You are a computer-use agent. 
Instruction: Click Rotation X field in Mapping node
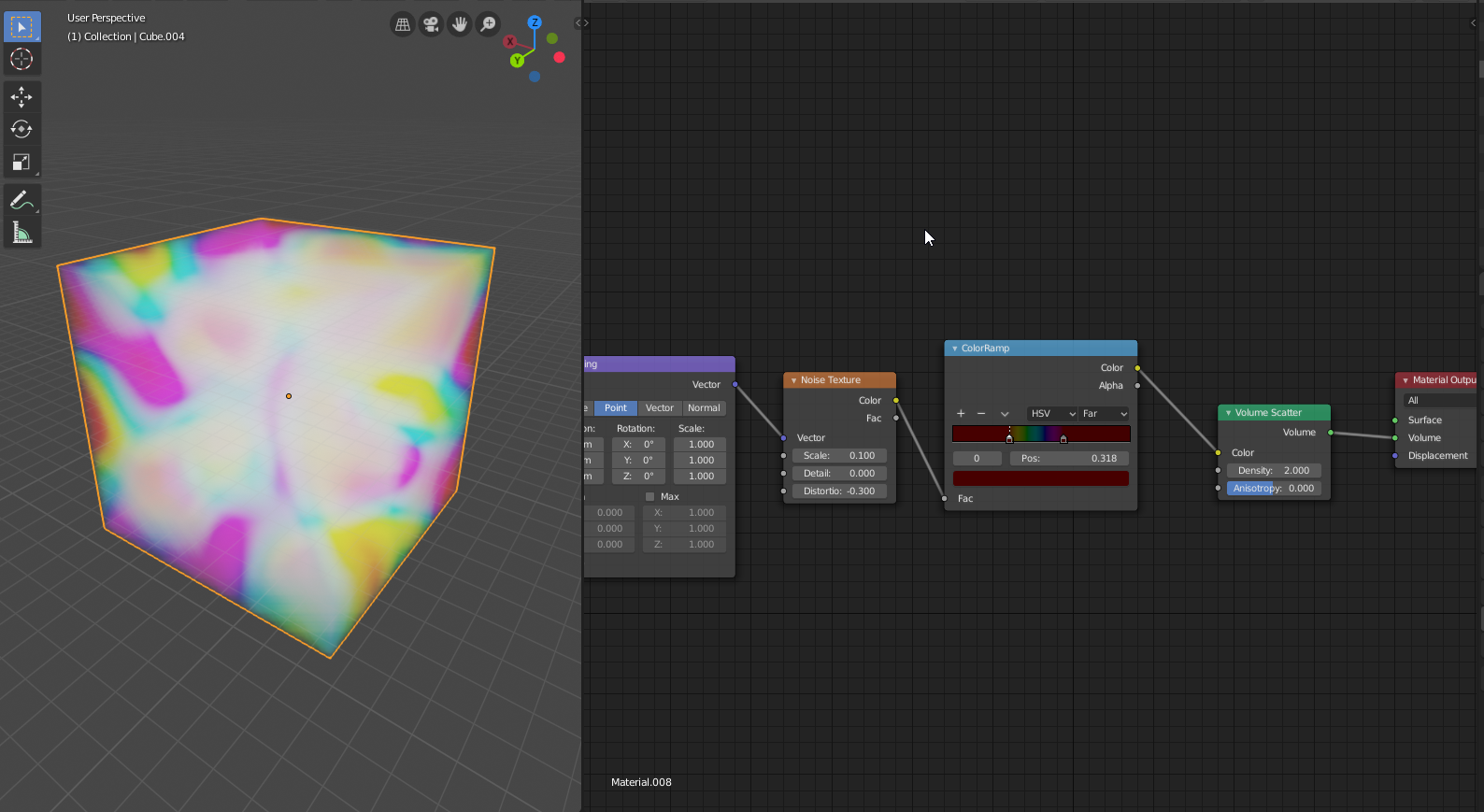[x=638, y=444]
